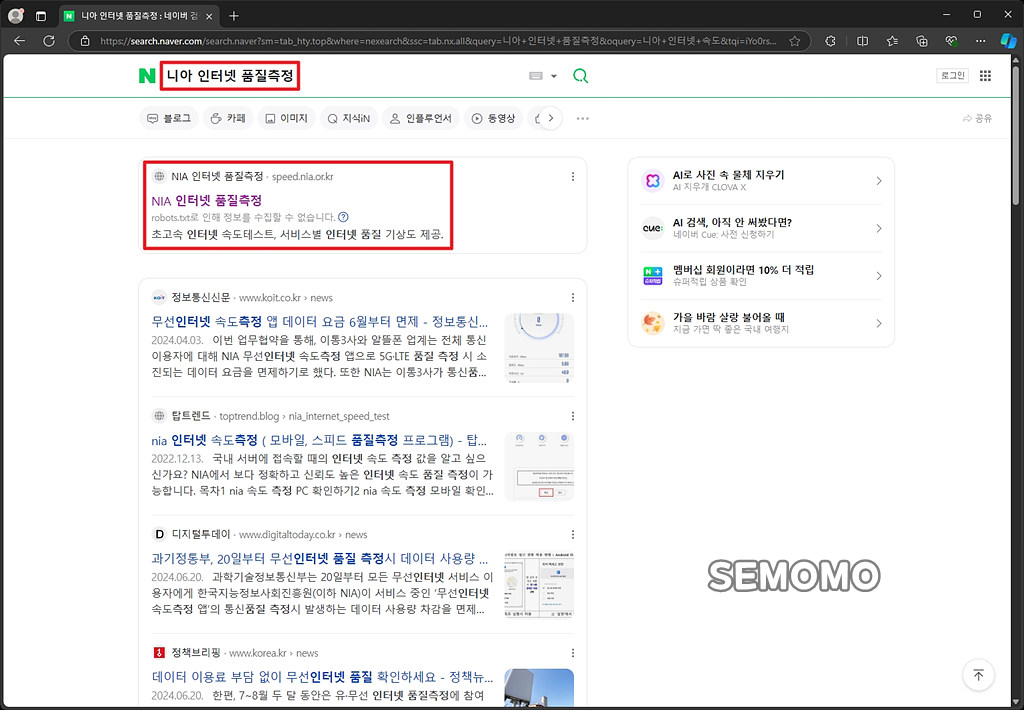Click thumbnail of 탑트렌드 article
The image size is (1024, 710).
click(x=539, y=466)
